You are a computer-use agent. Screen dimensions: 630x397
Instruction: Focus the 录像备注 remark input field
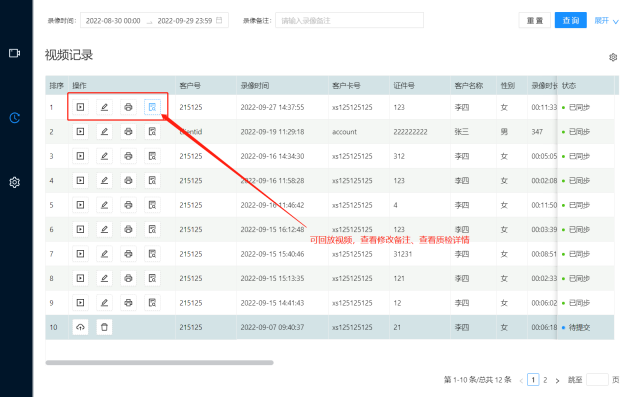[349, 20]
